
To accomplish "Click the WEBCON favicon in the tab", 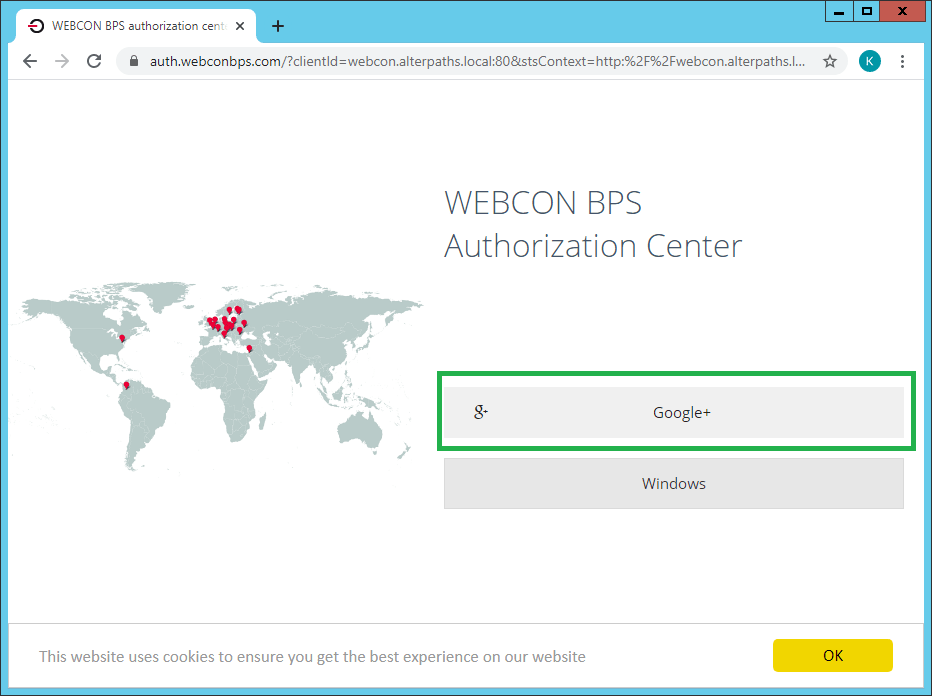I will pos(36,26).
